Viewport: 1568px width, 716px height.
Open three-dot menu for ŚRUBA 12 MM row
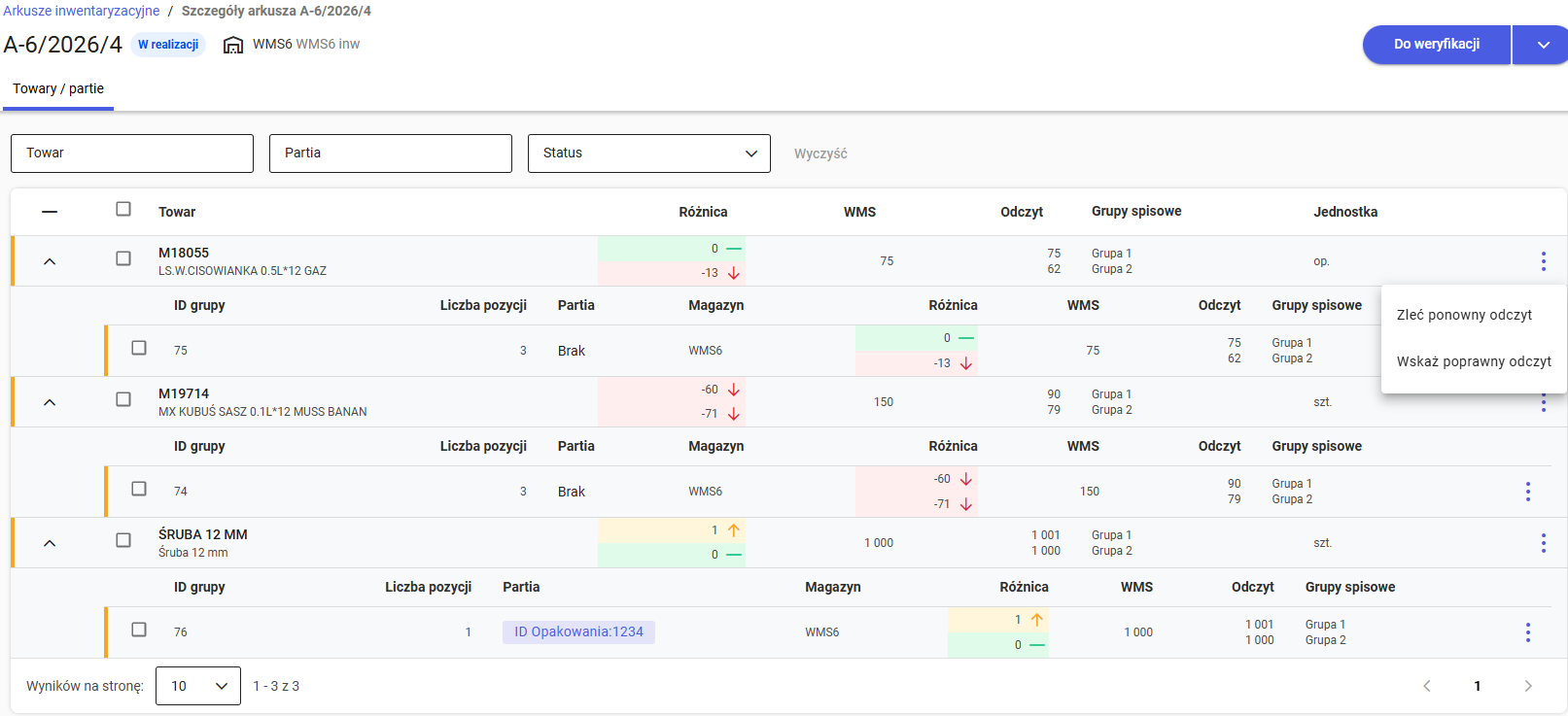coord(1543,543)
